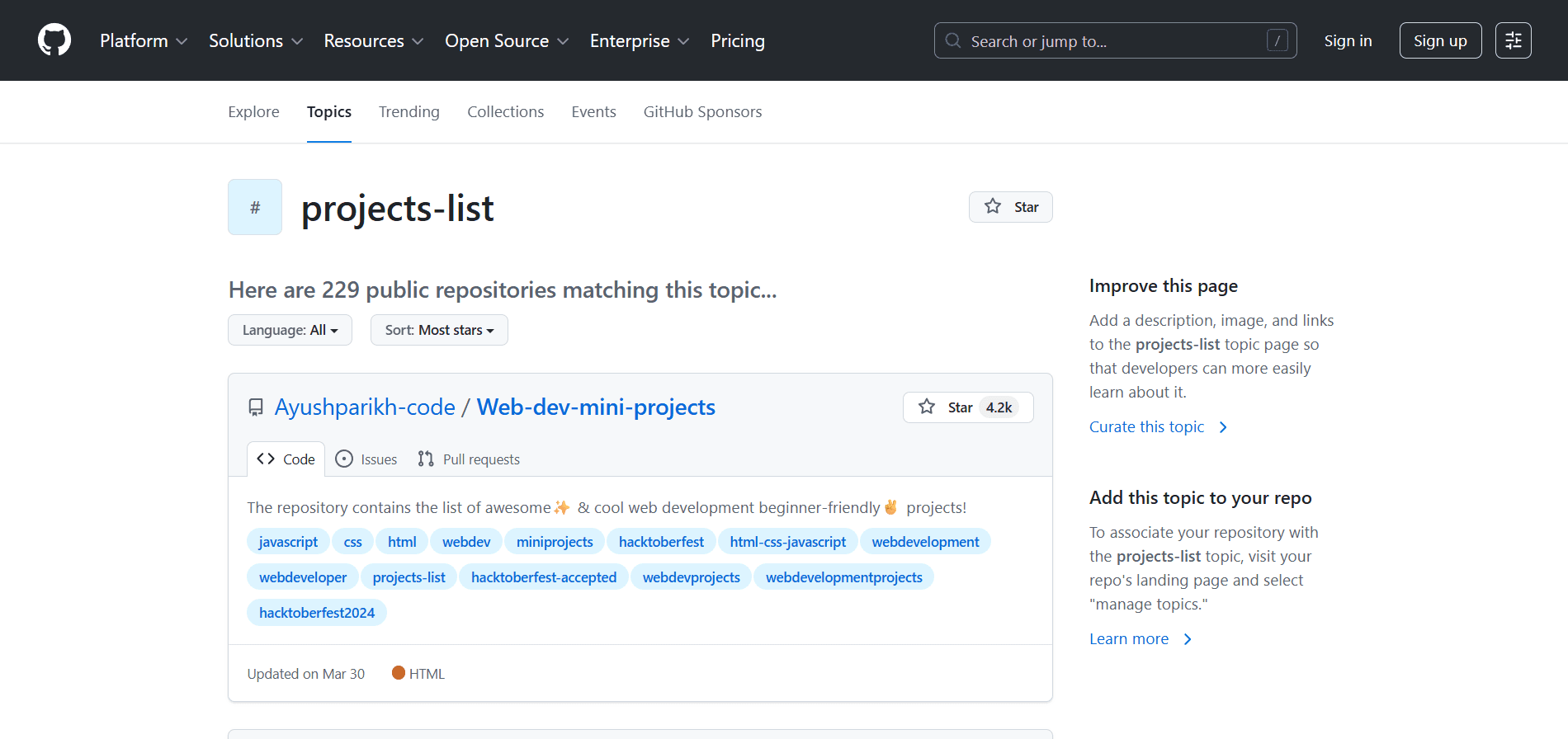Click the orange HTML language color dot
The height and width of the screenshot is (739, 1568).
399,673
